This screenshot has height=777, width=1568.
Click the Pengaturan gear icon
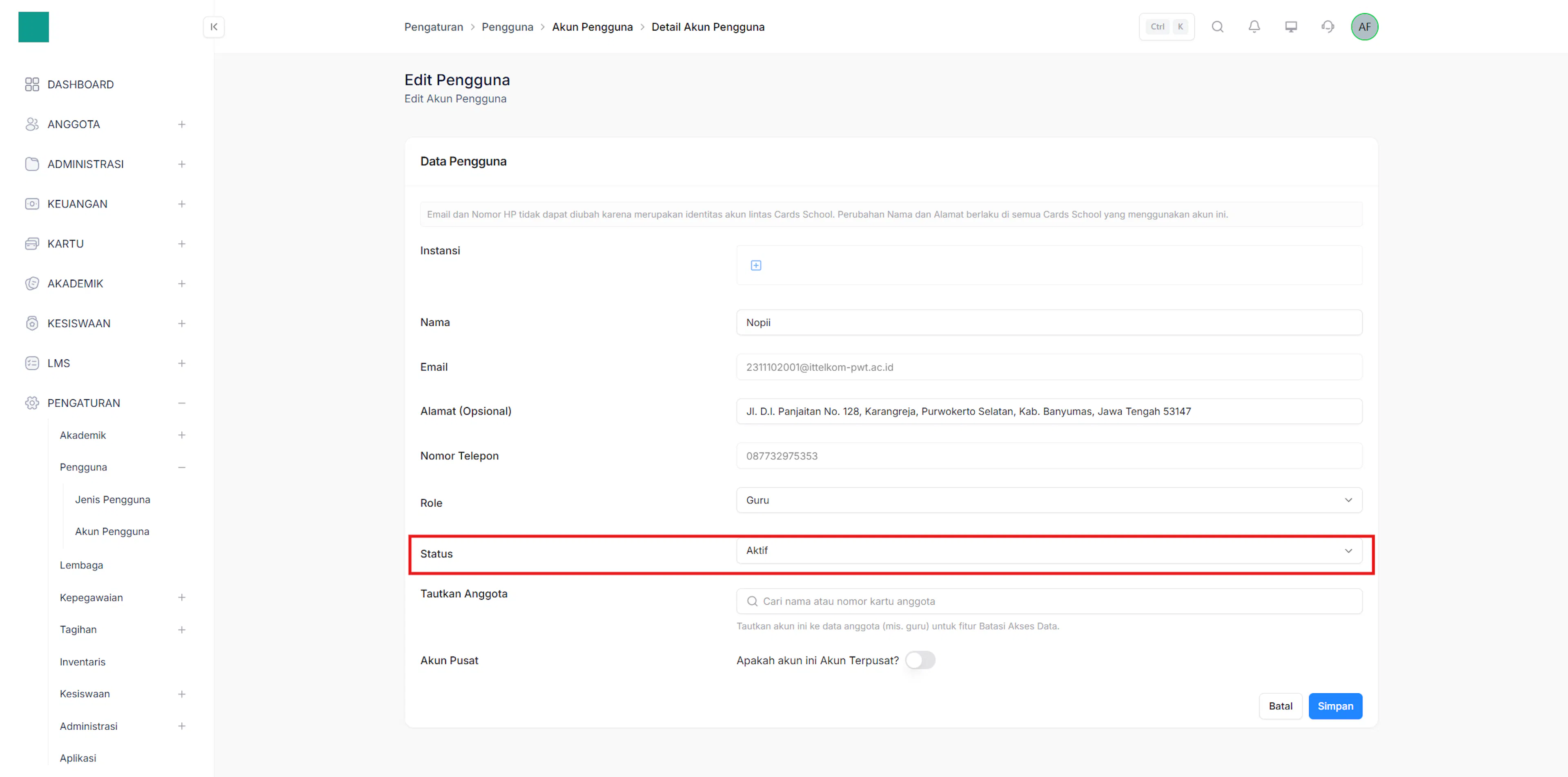[x=32, y=403]
